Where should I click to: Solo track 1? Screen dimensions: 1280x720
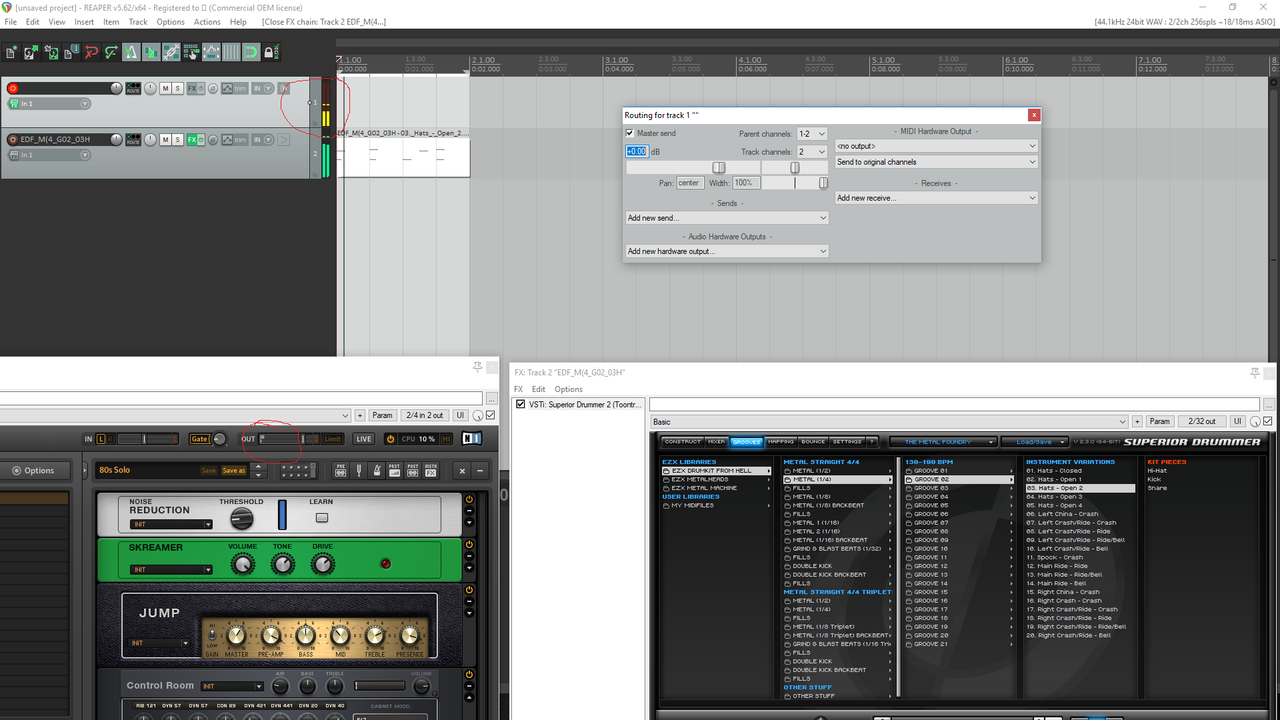177,88
